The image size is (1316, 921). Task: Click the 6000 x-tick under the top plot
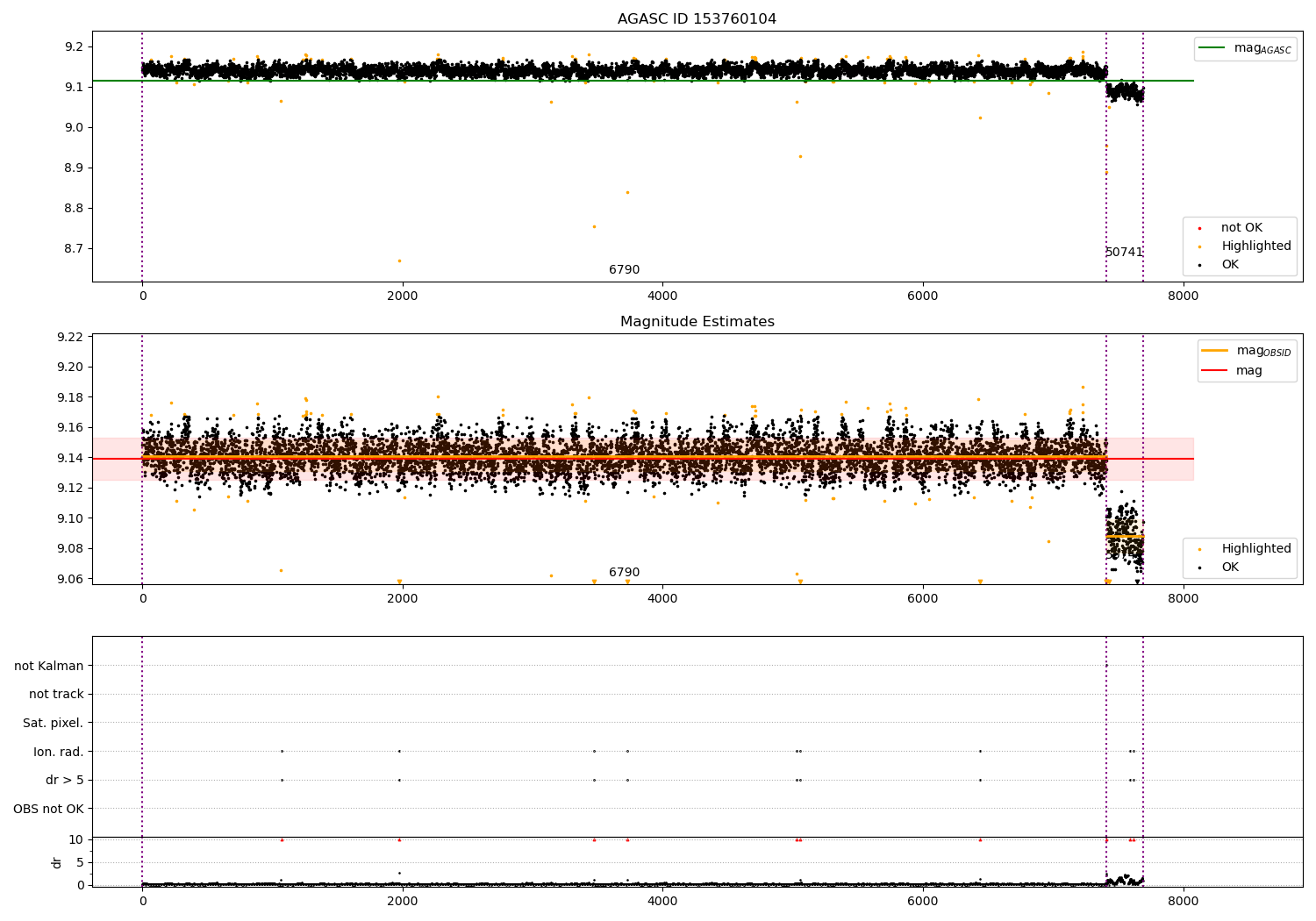(x=923, y=296)
